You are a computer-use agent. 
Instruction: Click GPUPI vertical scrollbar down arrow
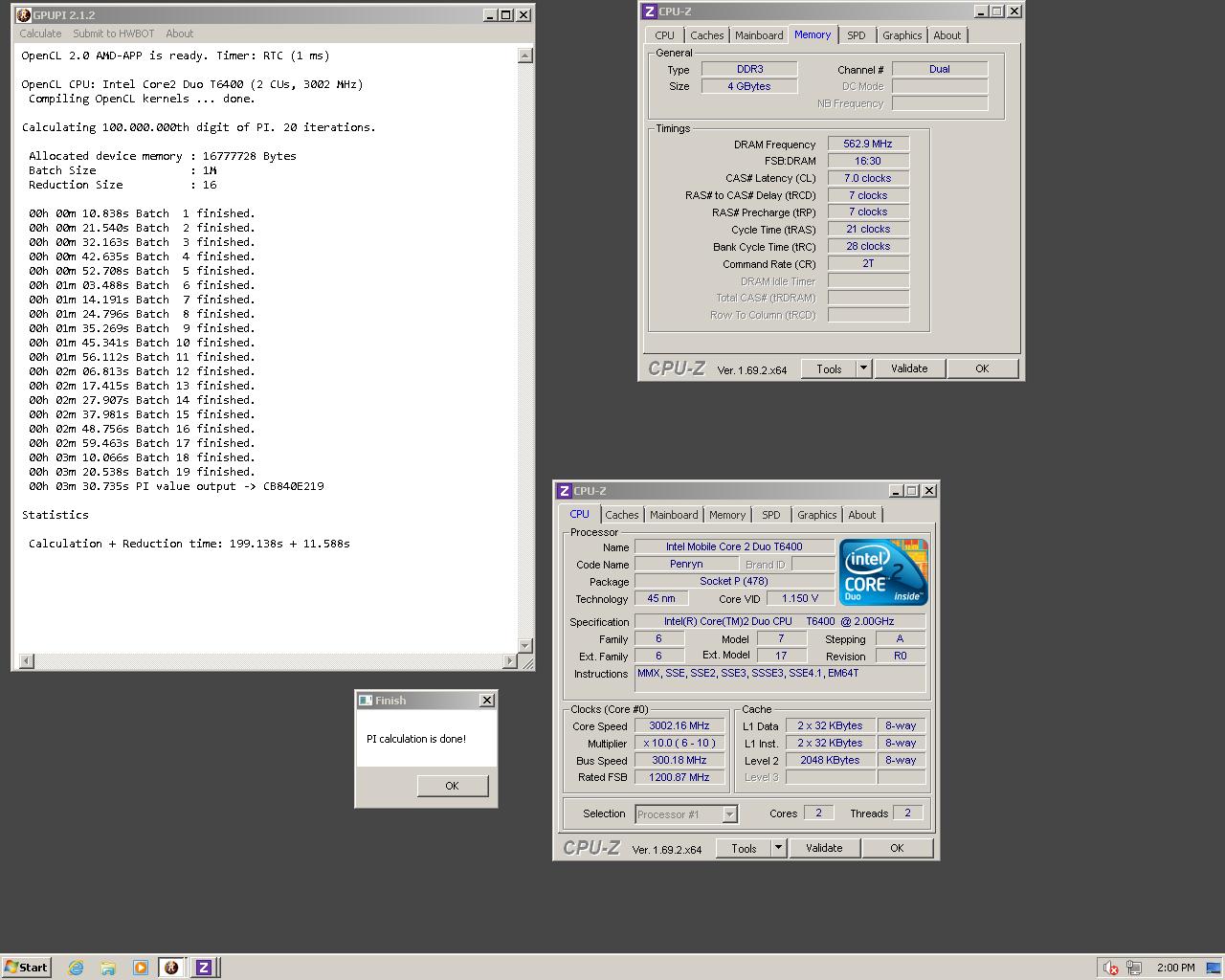(x=524, y=646)
